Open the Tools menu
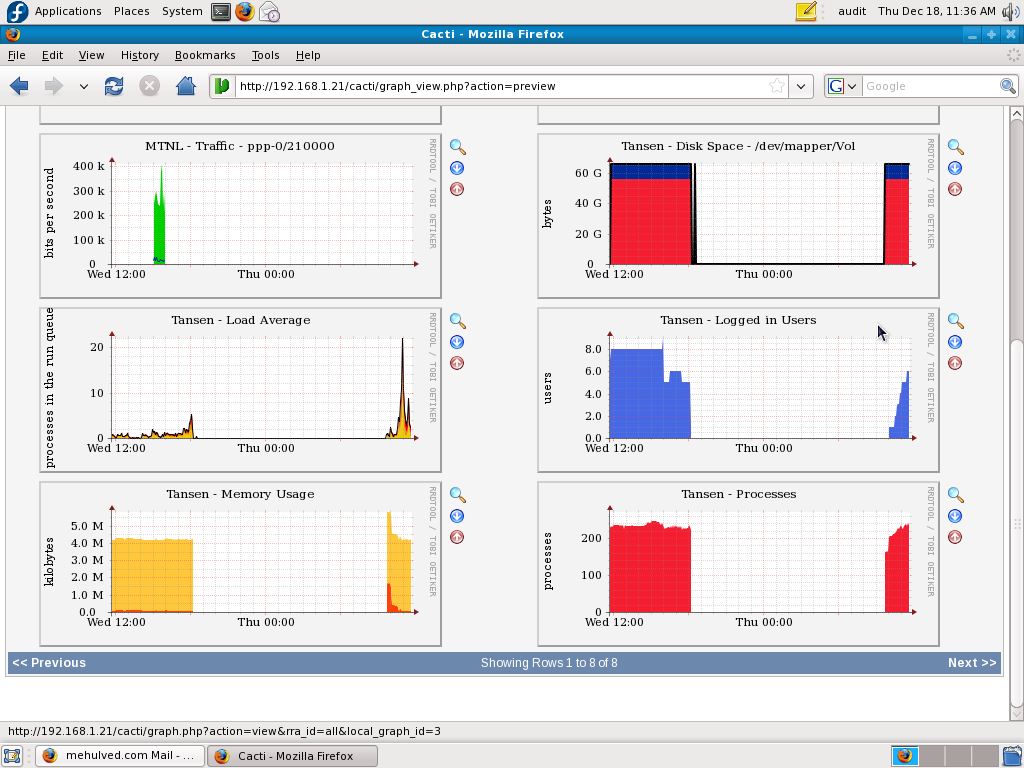Viewport: 1024px width, 768px height. coord(265,55)
